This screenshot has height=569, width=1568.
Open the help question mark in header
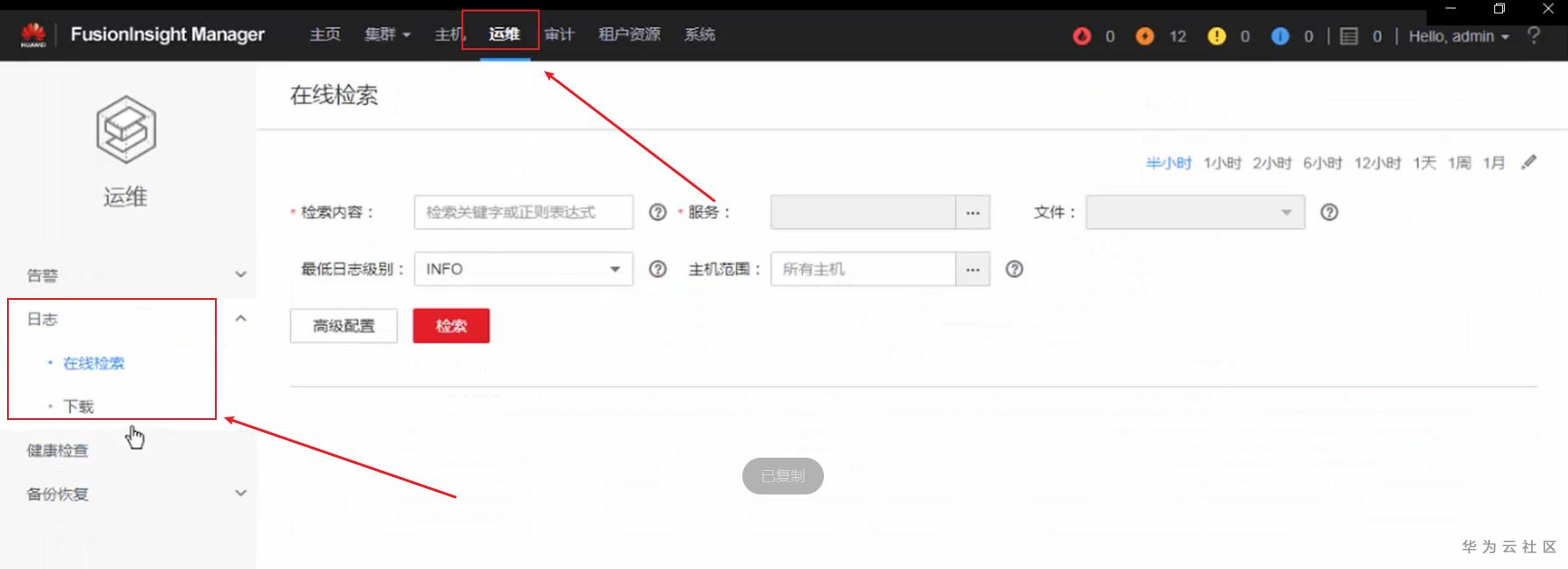(x=1534, y=35)
